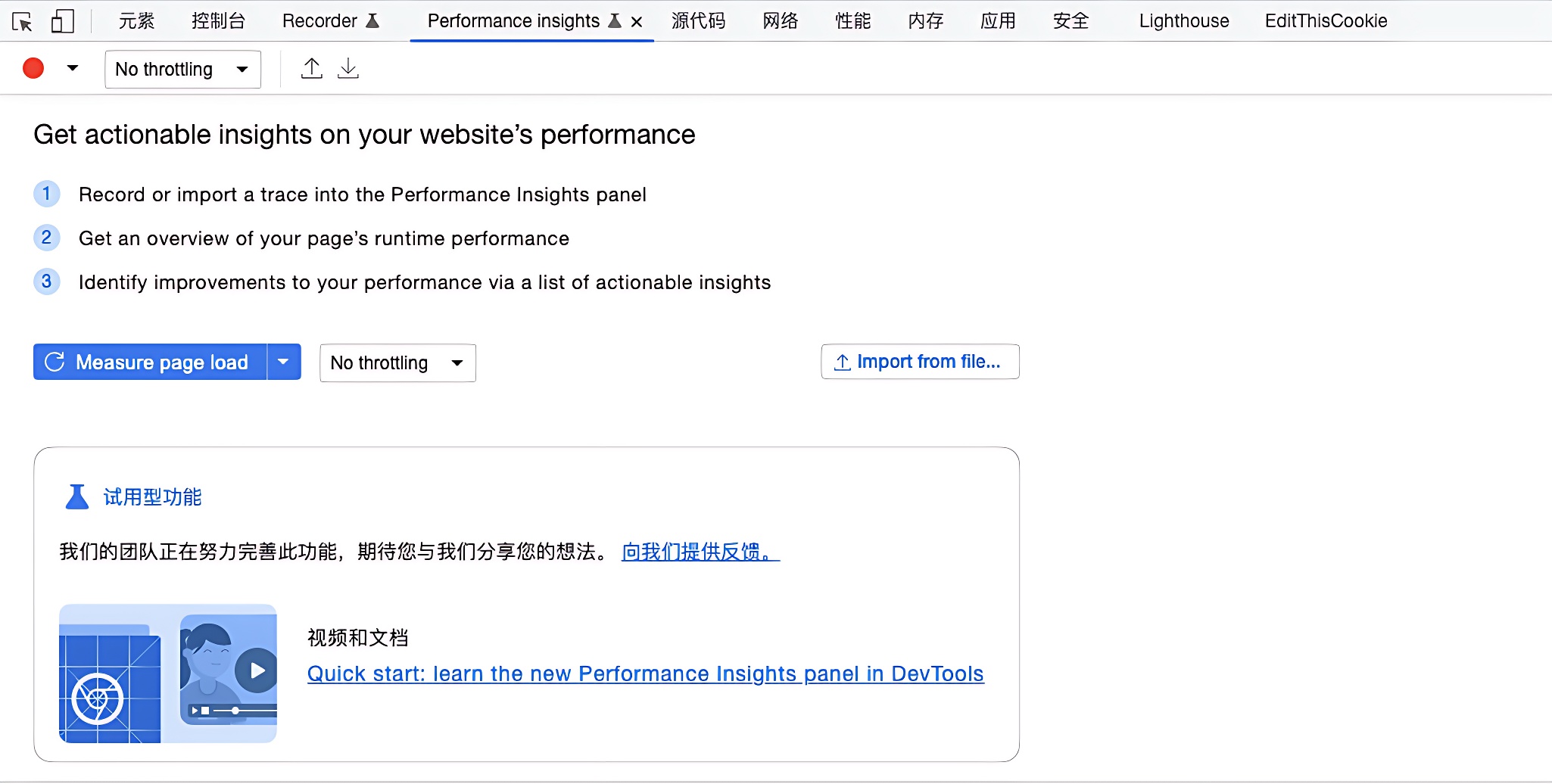Screen dimensions: 1552x784
Task: Open the No throttling dropdown beside Measure button
Action: click(x=397, y=363)
